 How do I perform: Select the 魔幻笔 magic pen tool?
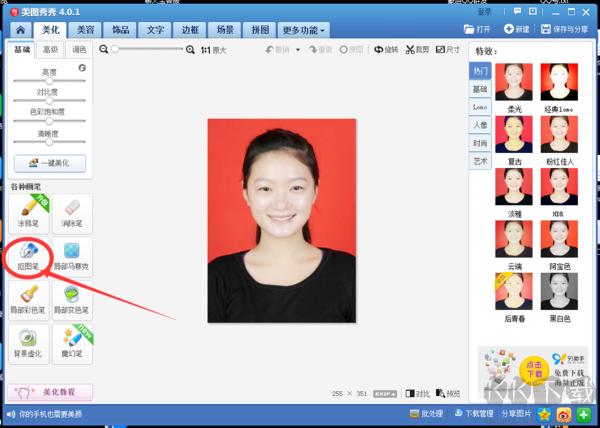[72, 344]
